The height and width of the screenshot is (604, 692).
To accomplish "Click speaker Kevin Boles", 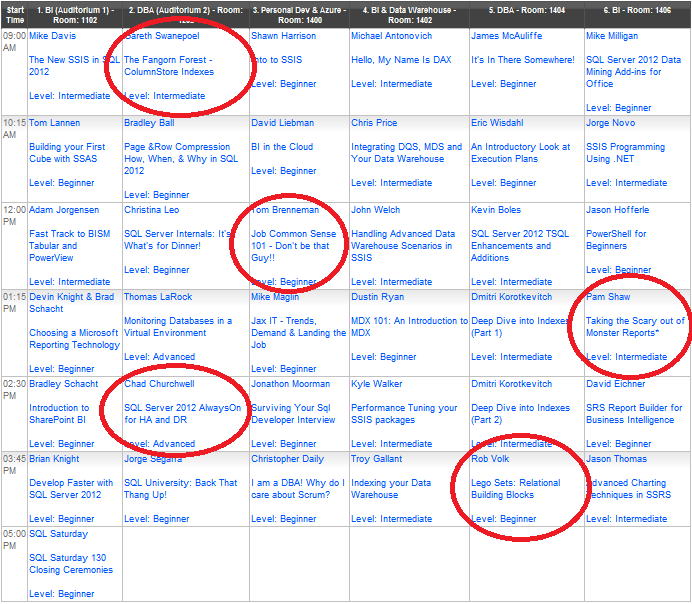I will [x=496, y=210].
